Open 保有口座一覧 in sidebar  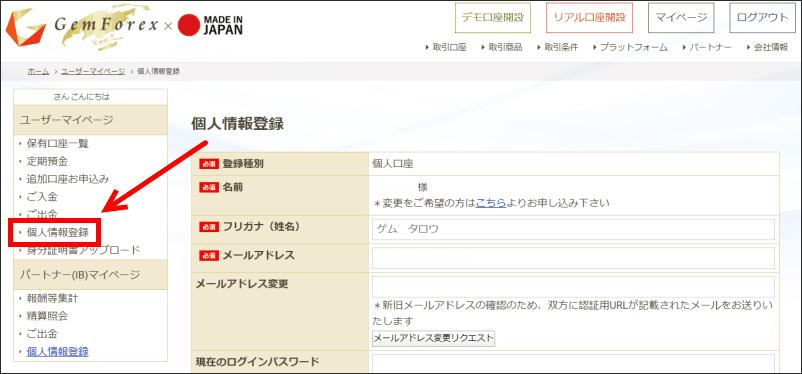pyautogui.click(x=58, y=144)
